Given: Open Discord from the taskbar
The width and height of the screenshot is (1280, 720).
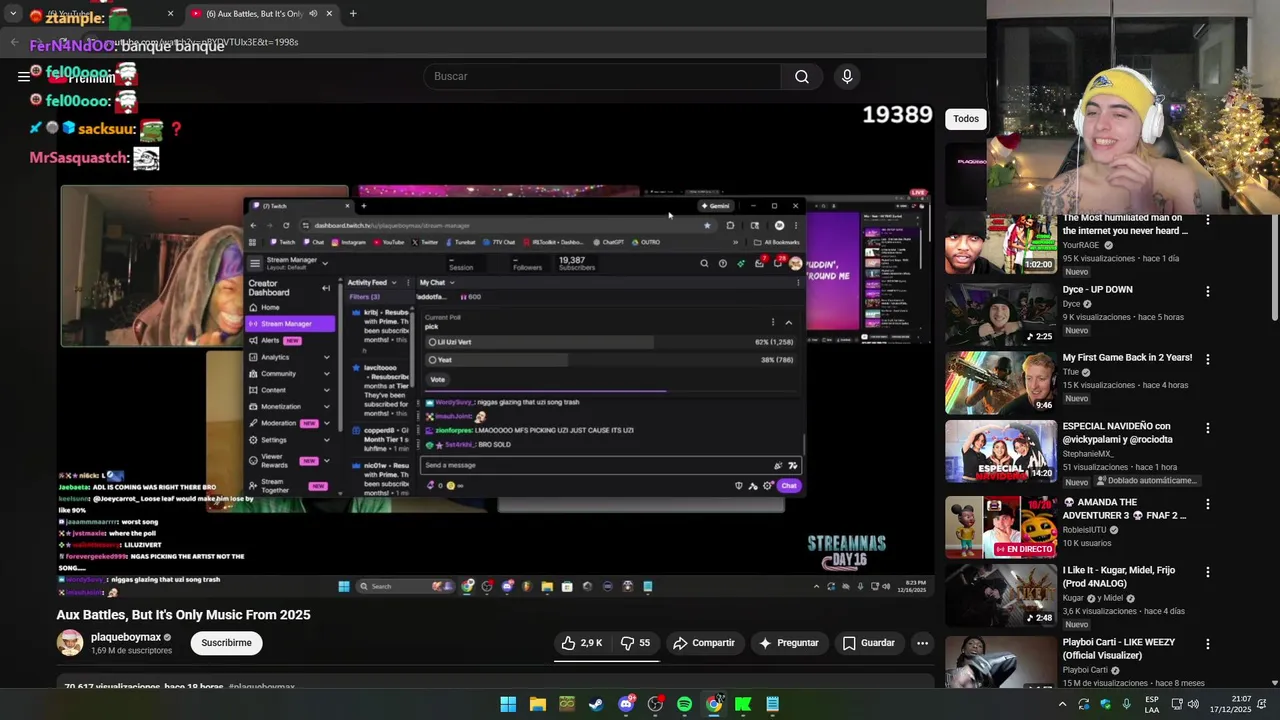Looking at the screenshot, I should [x=626, y=704].
